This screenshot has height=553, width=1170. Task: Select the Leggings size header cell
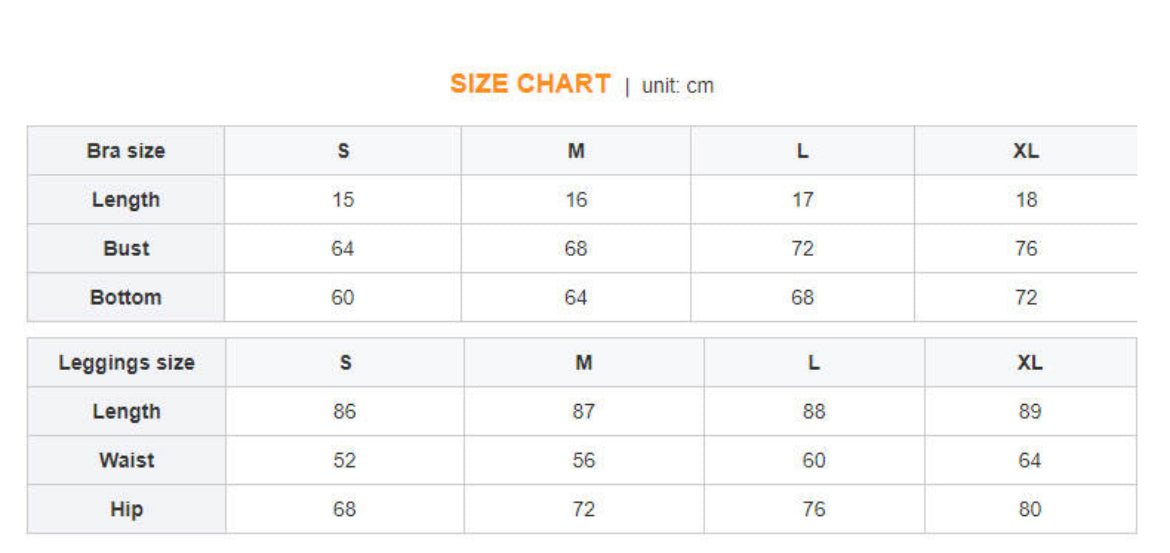(x=126, y=363)
